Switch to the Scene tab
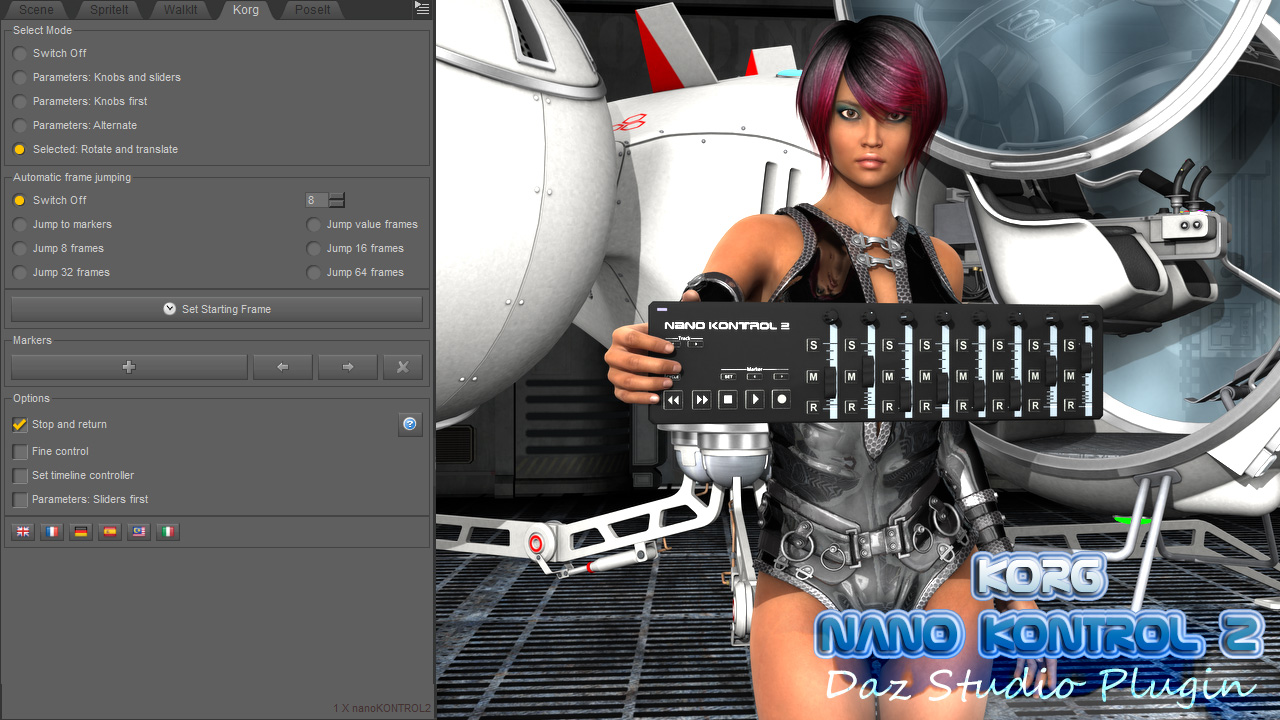The image size is (1280, 720). click(37, 10)
